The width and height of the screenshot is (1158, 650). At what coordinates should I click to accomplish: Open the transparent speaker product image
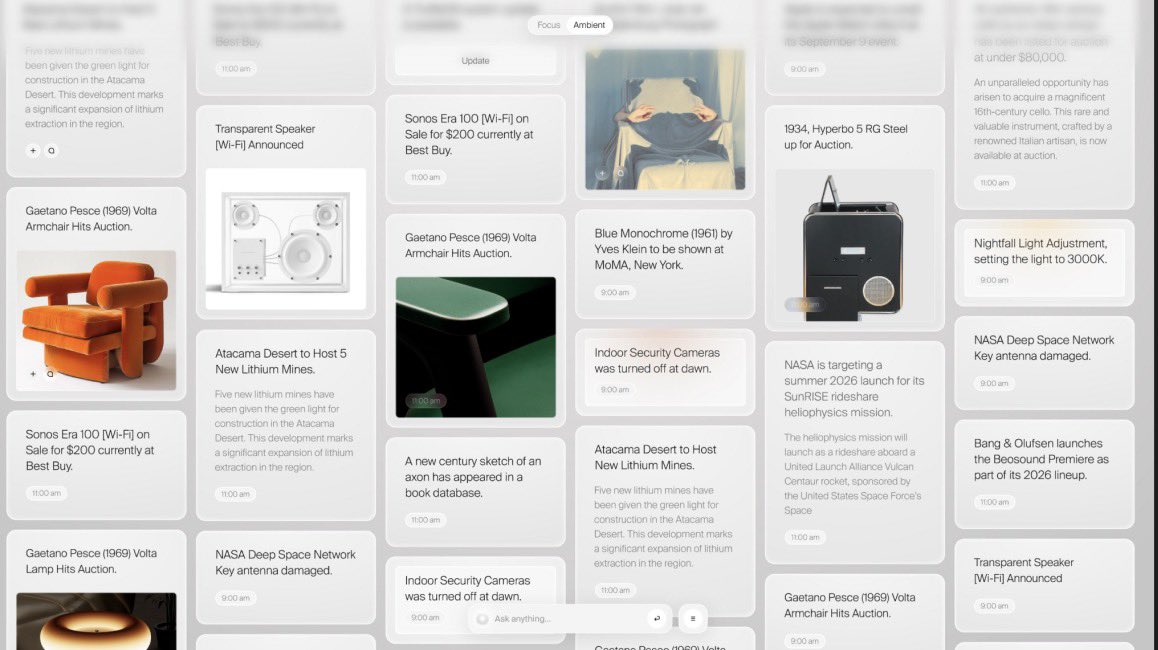tap(286, 239)
